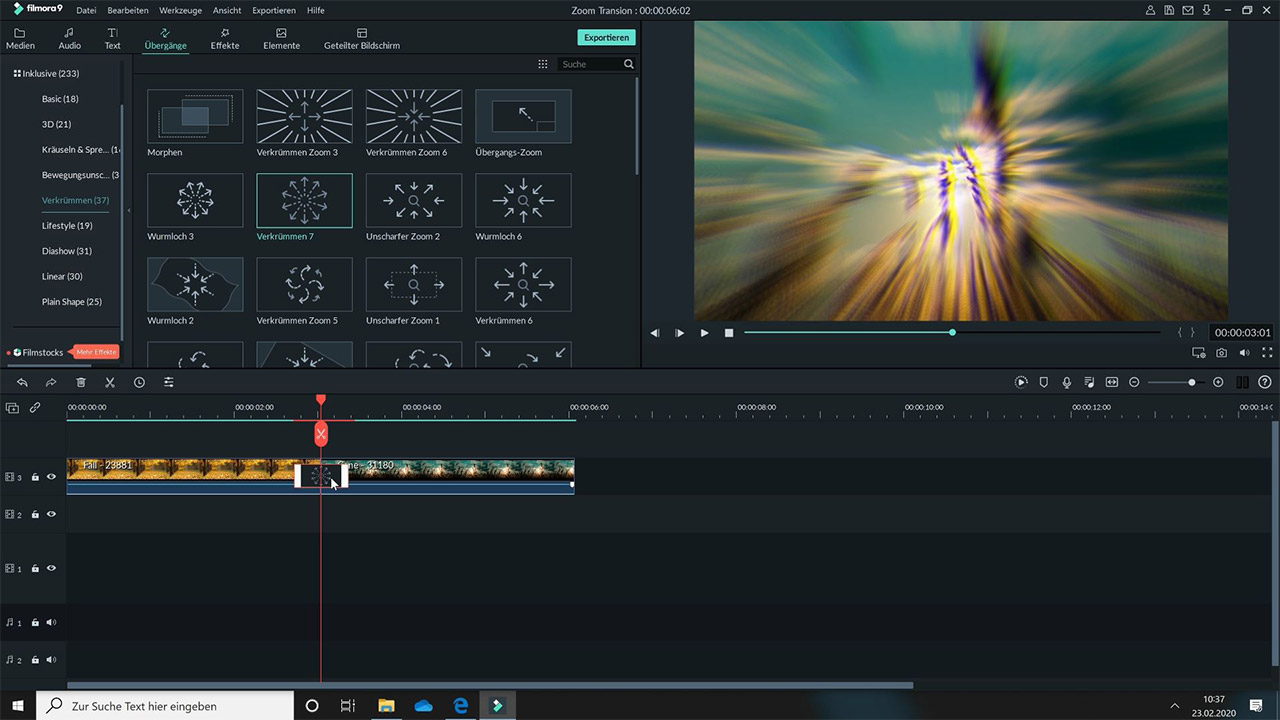Hide video track 3 with eye icon

click(51, 477)
